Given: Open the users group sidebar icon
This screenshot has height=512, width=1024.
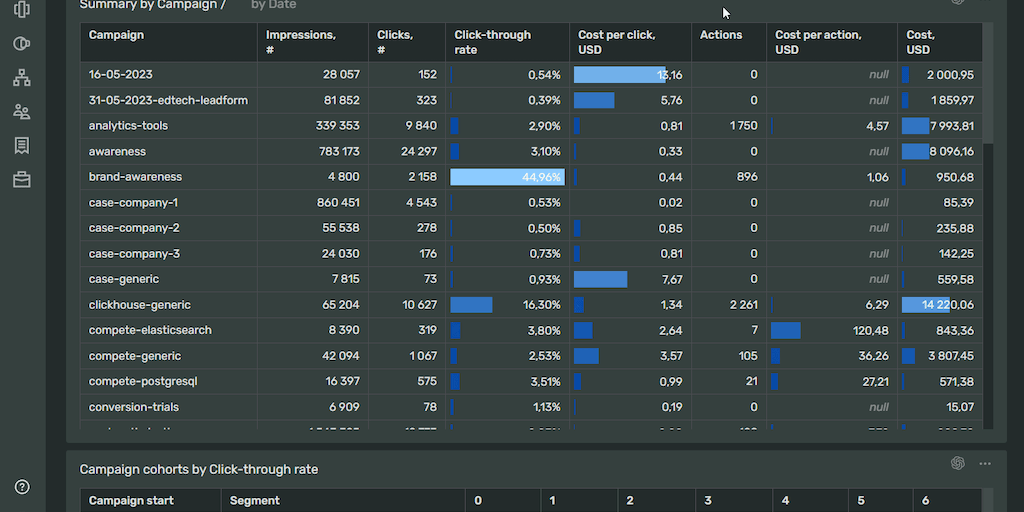Looking at the screenshot, I should point(22,112).
